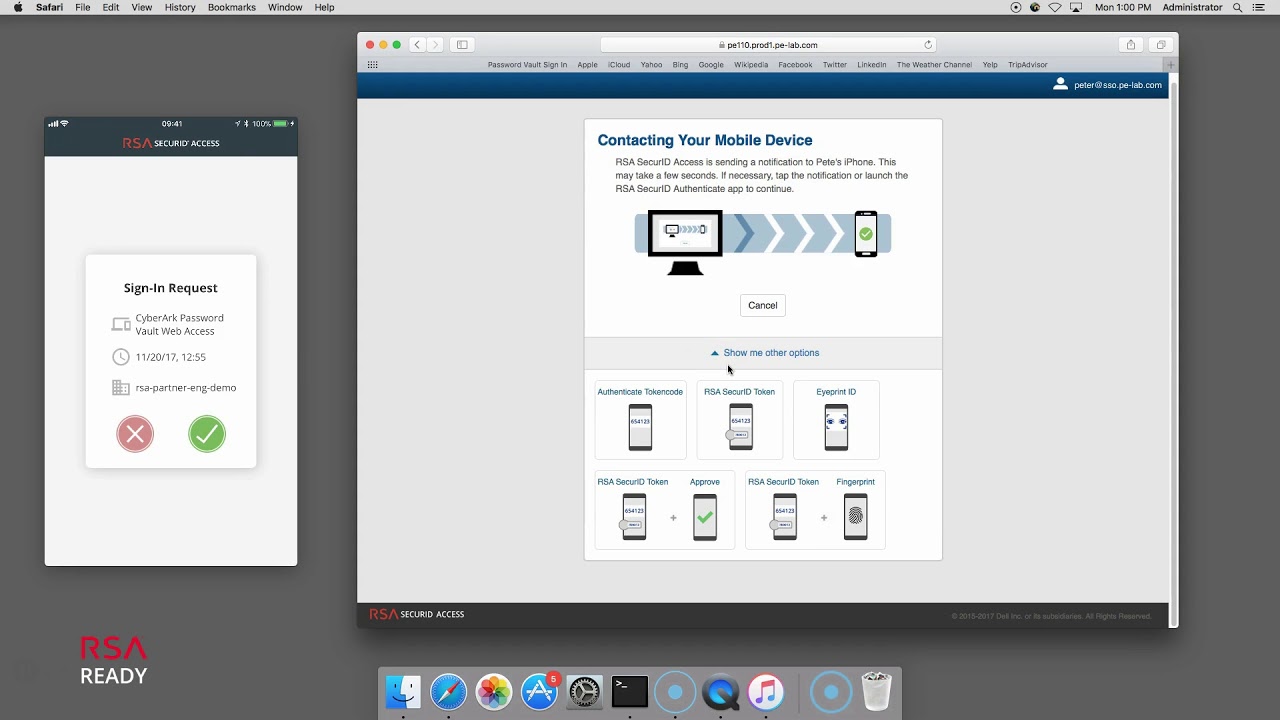Open Terminal from the Dock
The image size is (1280, 720).
click(630, 692)
